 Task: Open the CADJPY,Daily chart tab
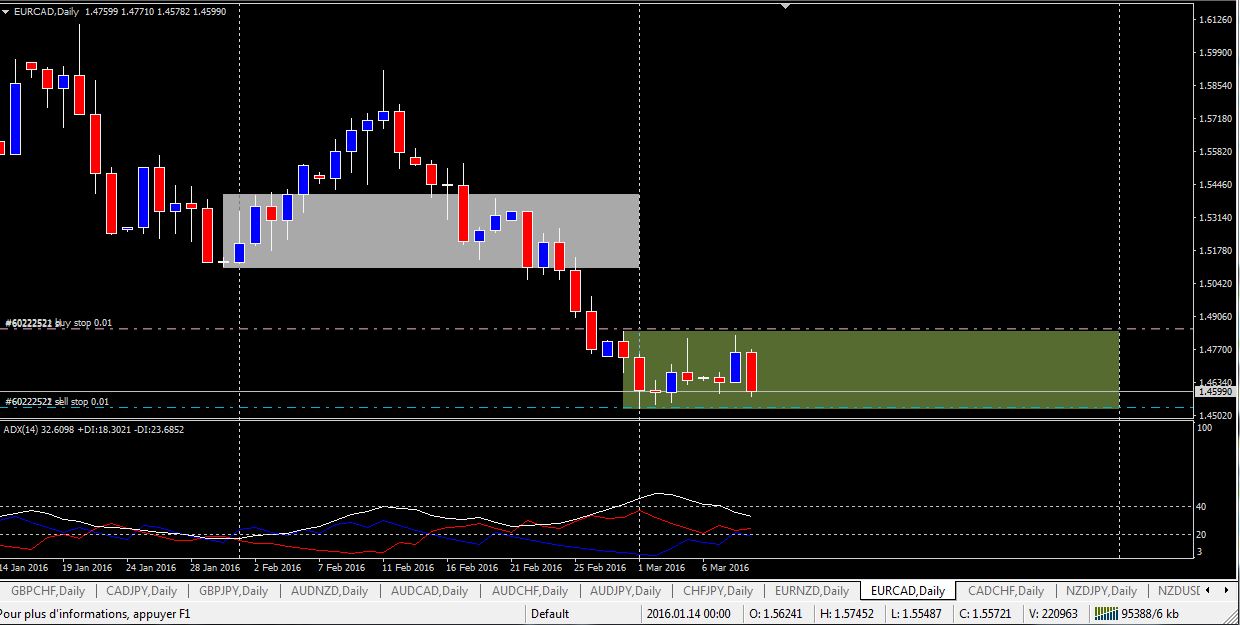coord(141,591)
